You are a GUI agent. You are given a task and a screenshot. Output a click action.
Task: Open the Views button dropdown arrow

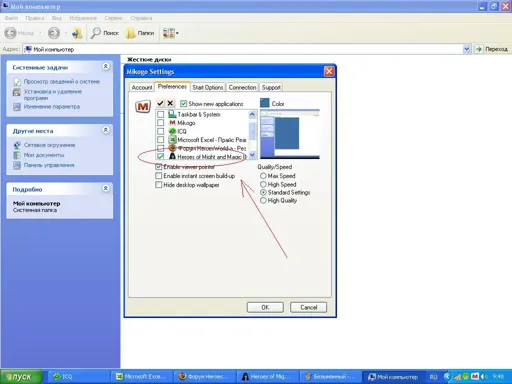177,33
